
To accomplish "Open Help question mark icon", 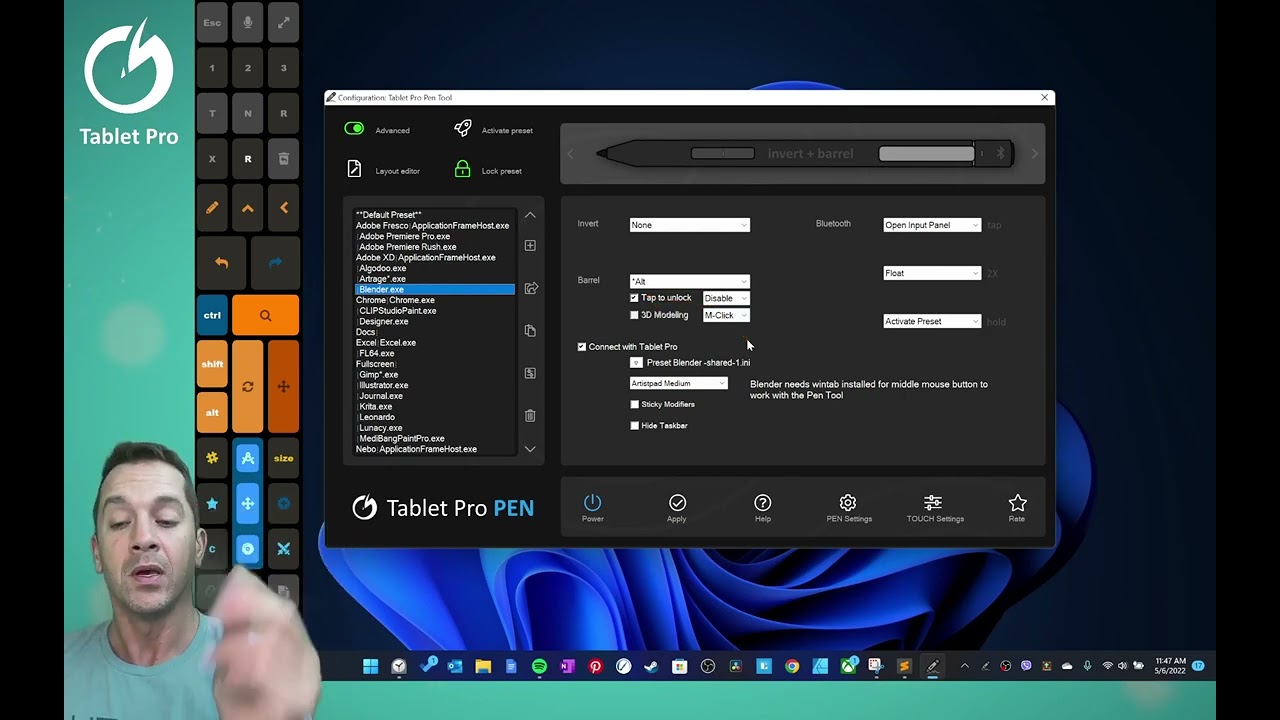I will click(x=763, y=502).
